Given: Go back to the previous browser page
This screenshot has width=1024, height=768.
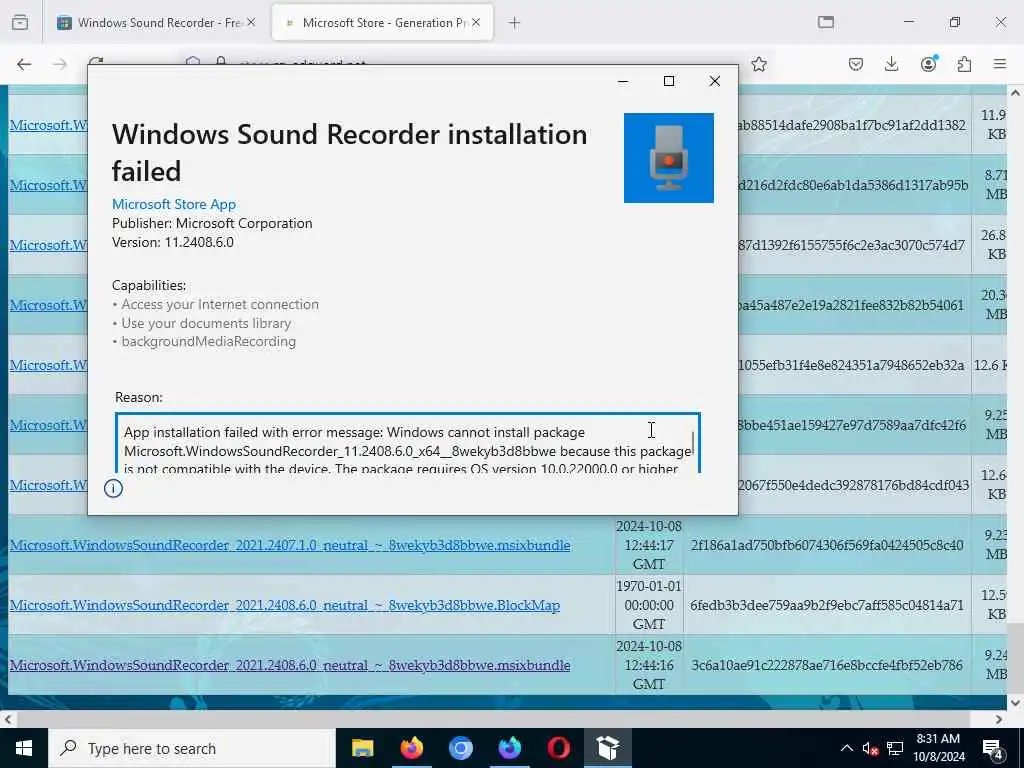Looking at the screenshot, I should (x=24, y=64).
